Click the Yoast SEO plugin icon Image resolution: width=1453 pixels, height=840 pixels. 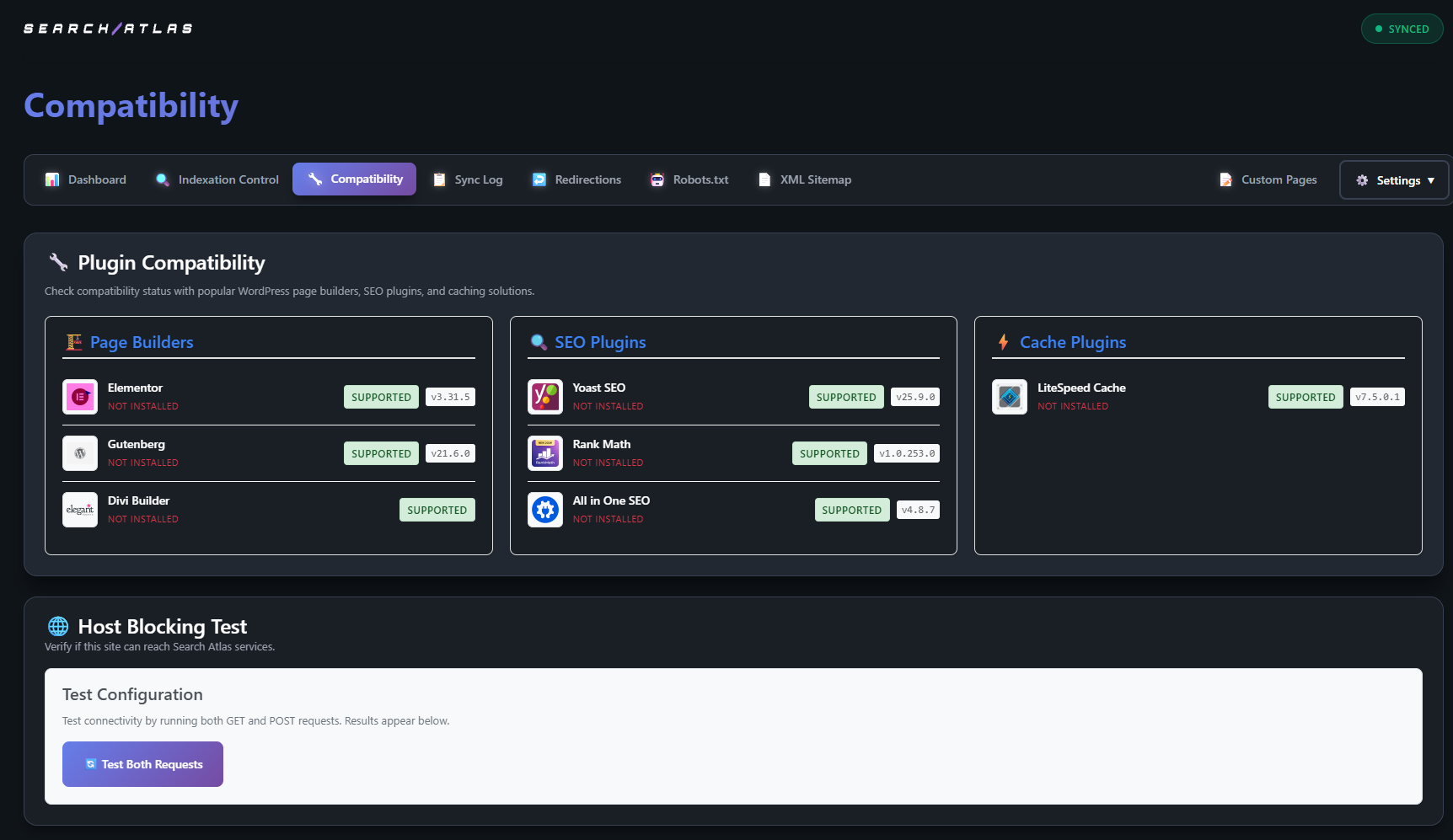(545, 397)
